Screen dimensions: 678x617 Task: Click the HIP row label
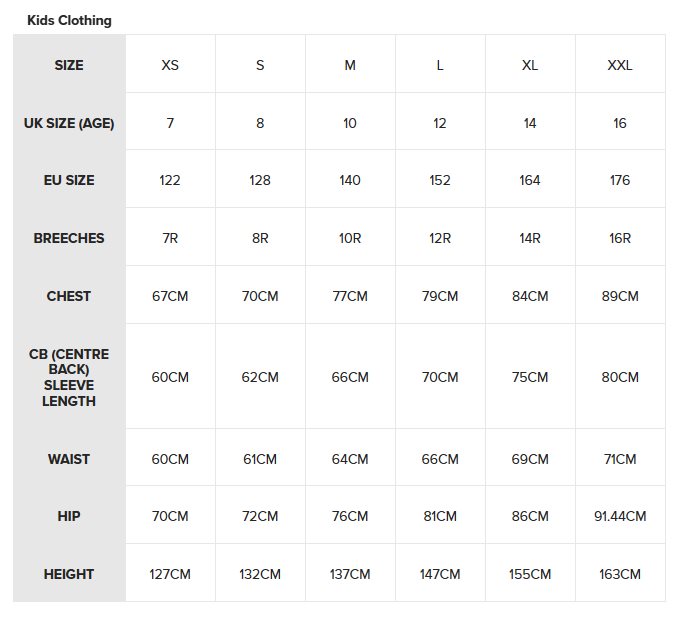(69, 516)
